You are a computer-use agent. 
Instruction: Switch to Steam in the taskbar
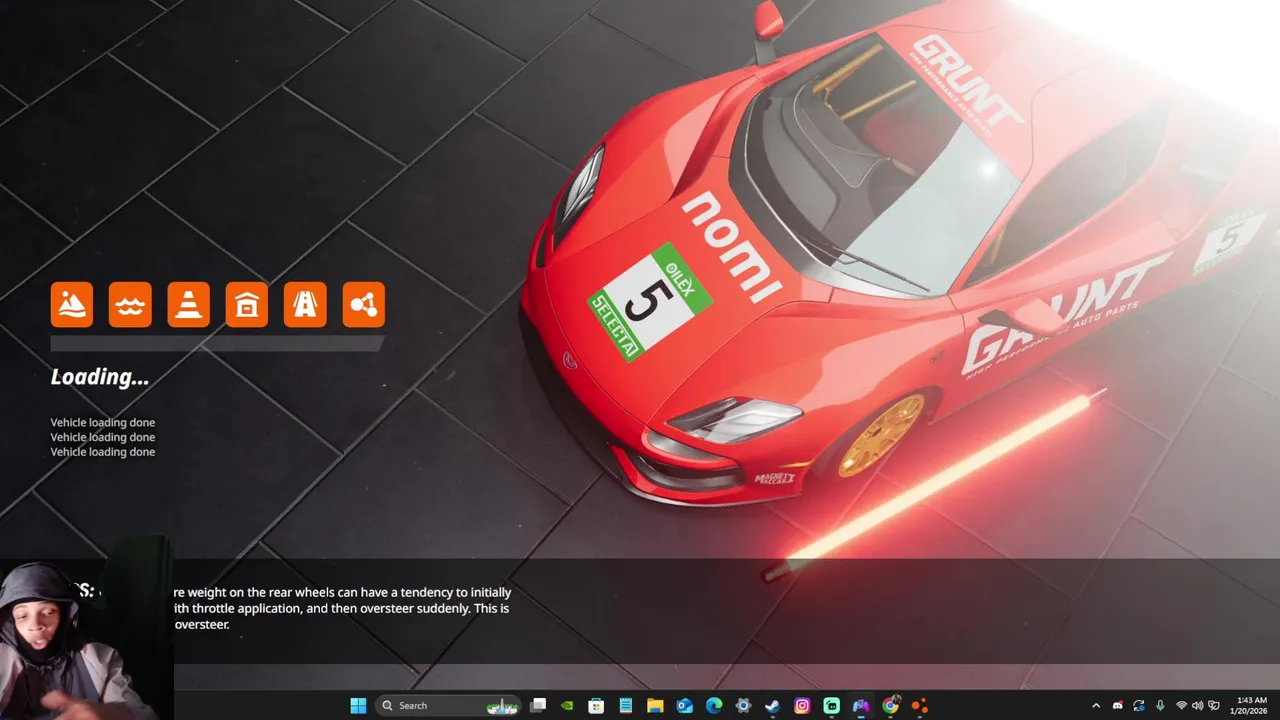[772, 705]
